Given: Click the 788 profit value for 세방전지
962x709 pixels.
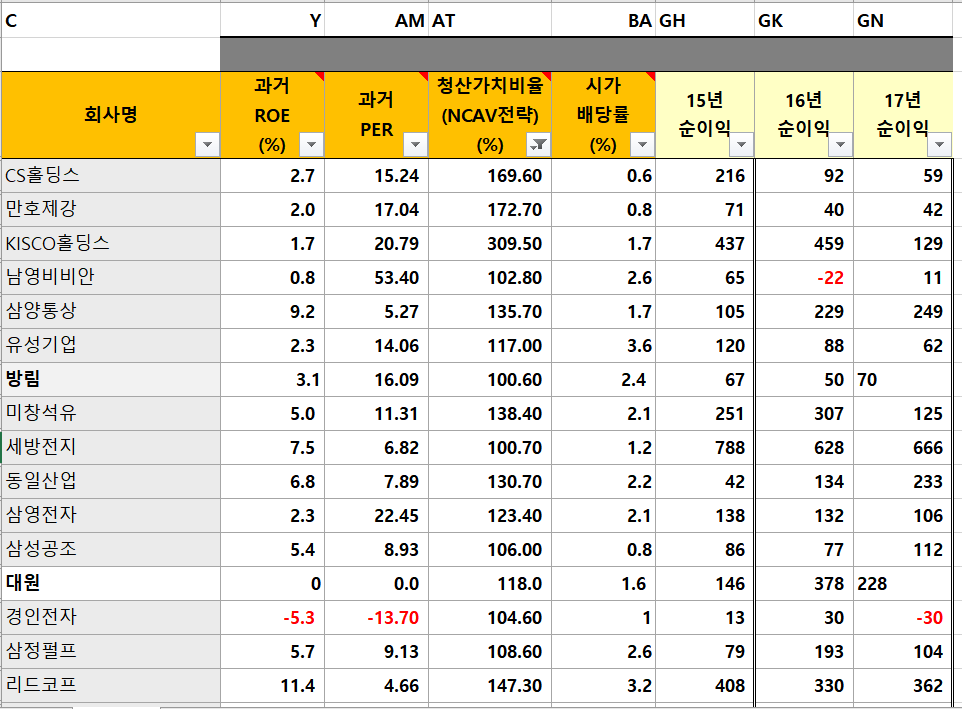Looking at the screenshot, I should pyautogui.click(x=730, y=448).
